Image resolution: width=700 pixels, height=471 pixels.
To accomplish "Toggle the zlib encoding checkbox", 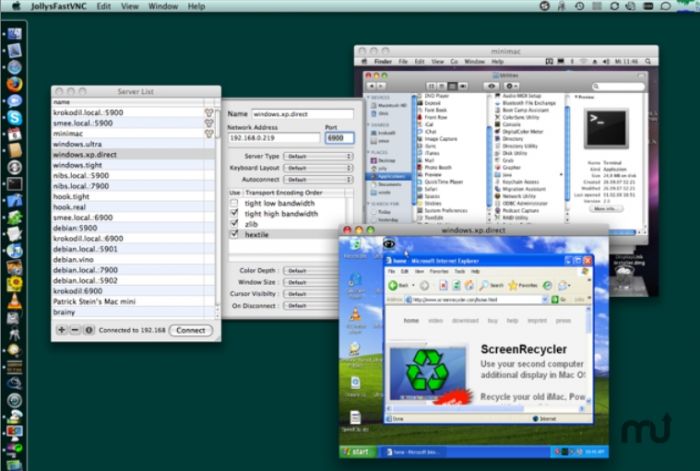I will pyautogui.click(x=234, y=224).
